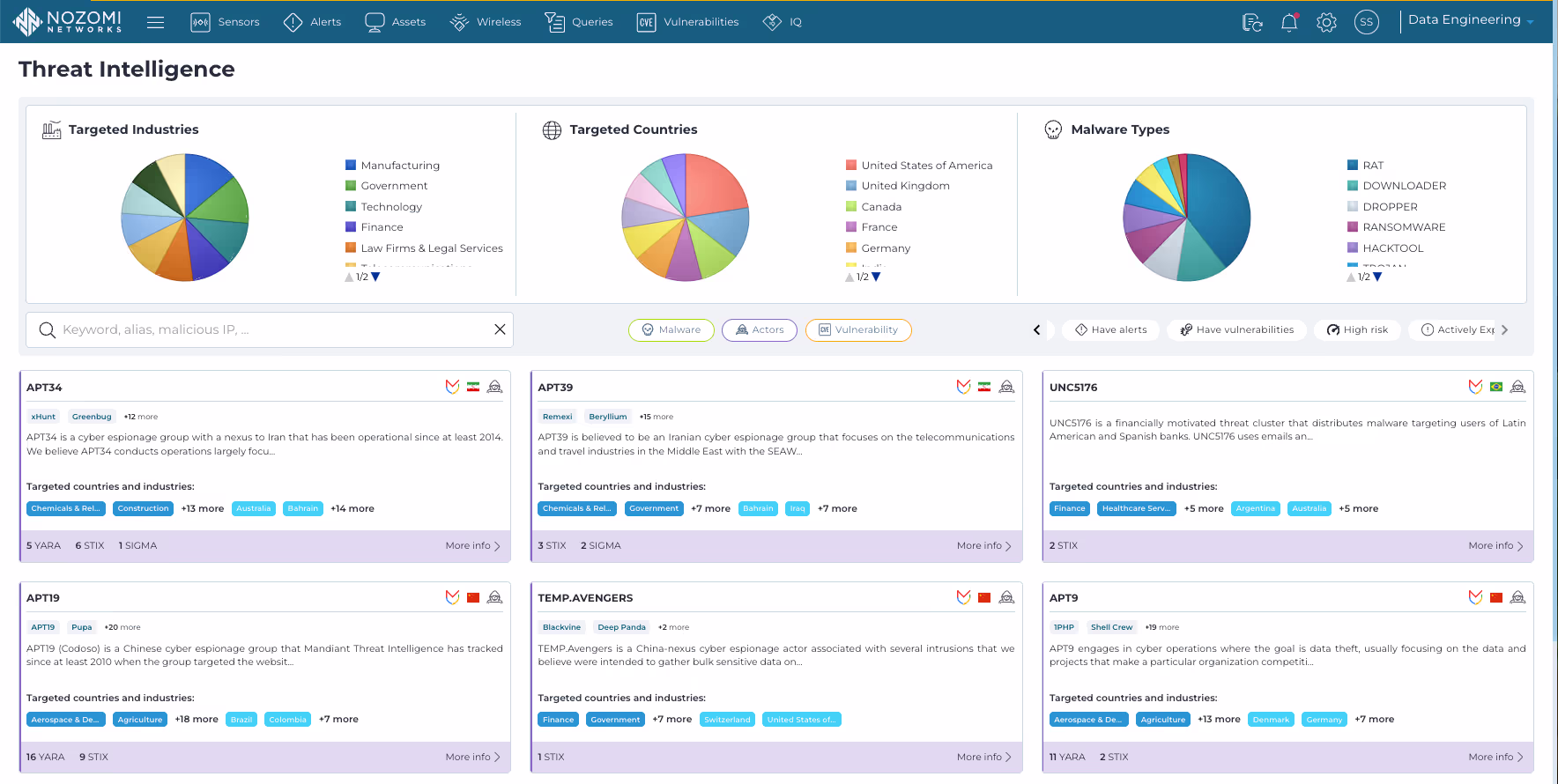Image resolution: width=1558 pixels, height=784 pixels.
Task: Click the threat actor icon on APT39 card
Action: 1006,387
